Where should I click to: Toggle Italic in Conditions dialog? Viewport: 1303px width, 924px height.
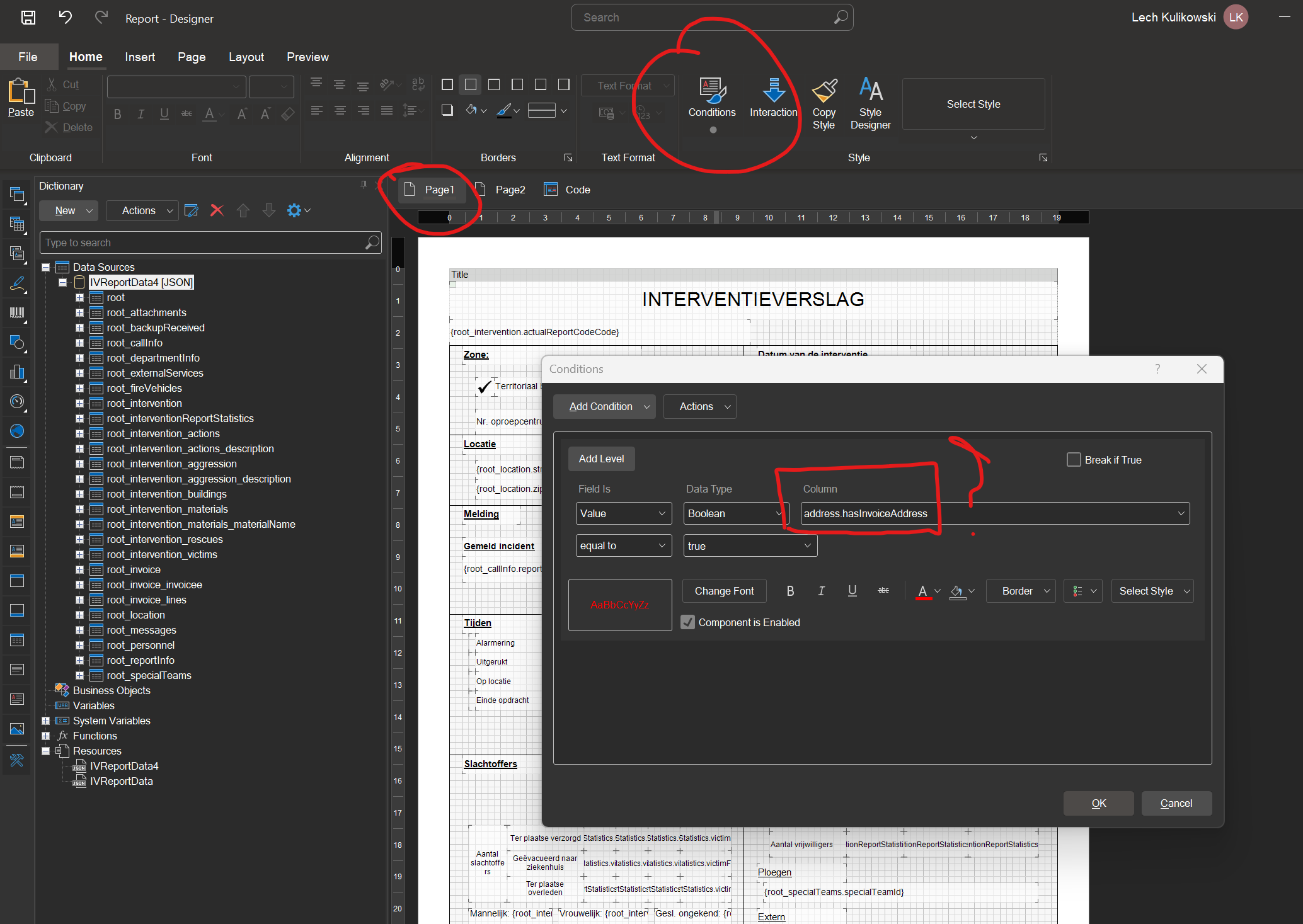pyautogui.click(x=821, y=591)
